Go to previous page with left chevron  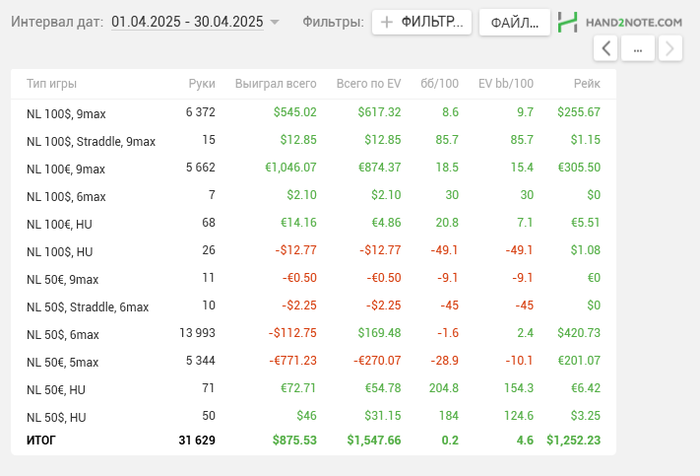point(606,48)
